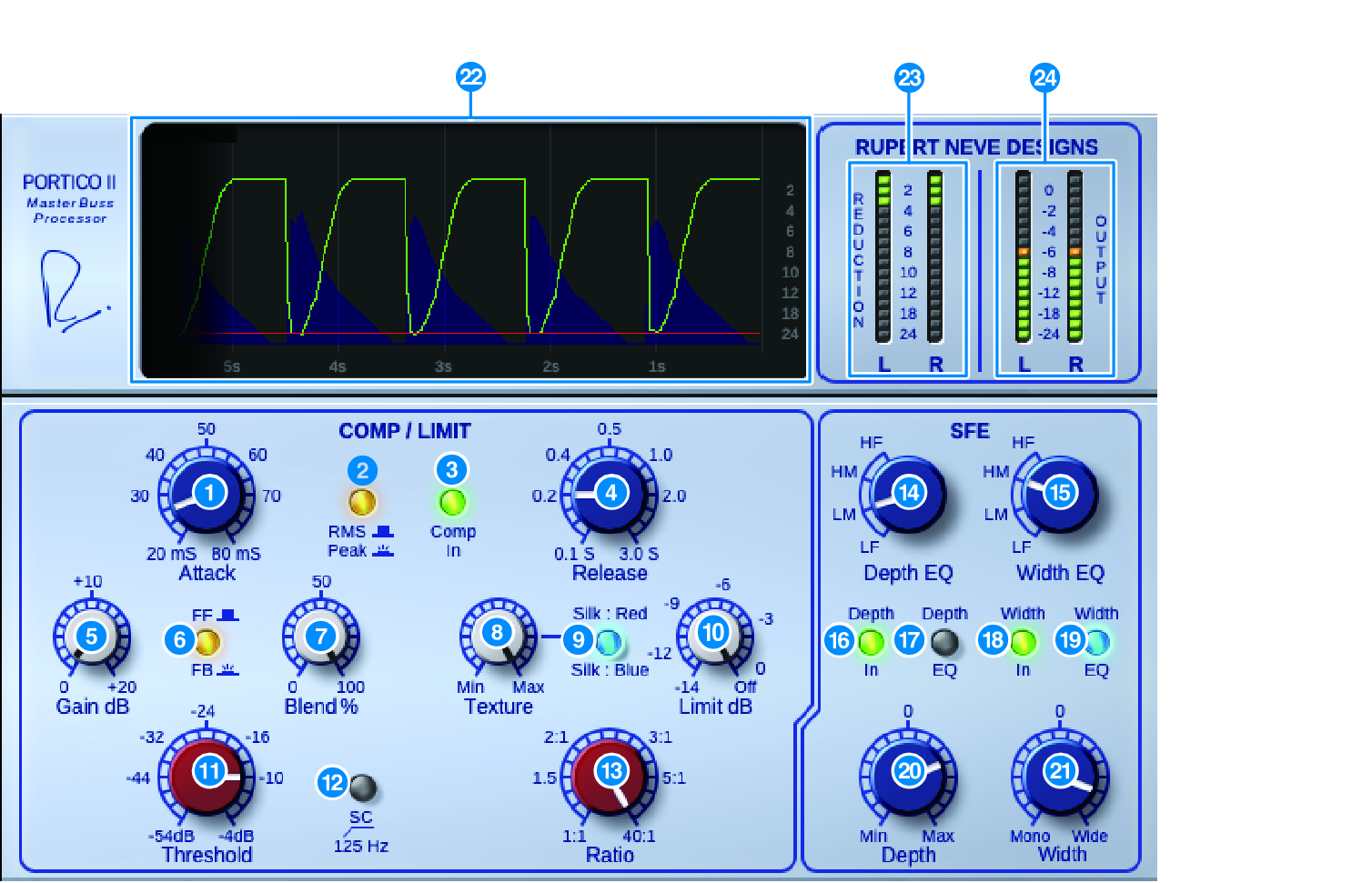Viewport: 1372px width, 883px height.
Task: Enable the SC 125 Hz sidechain filter
Action: 362,787
